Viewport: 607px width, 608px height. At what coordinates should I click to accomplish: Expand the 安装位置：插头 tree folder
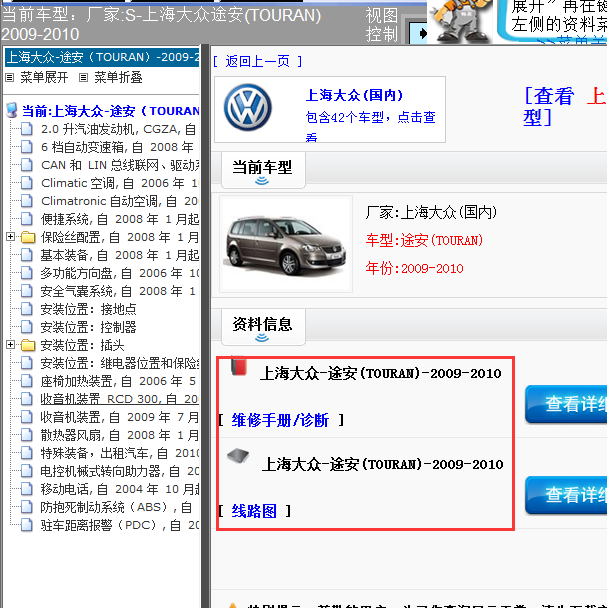pyautogui.click(x=10, y=345)
